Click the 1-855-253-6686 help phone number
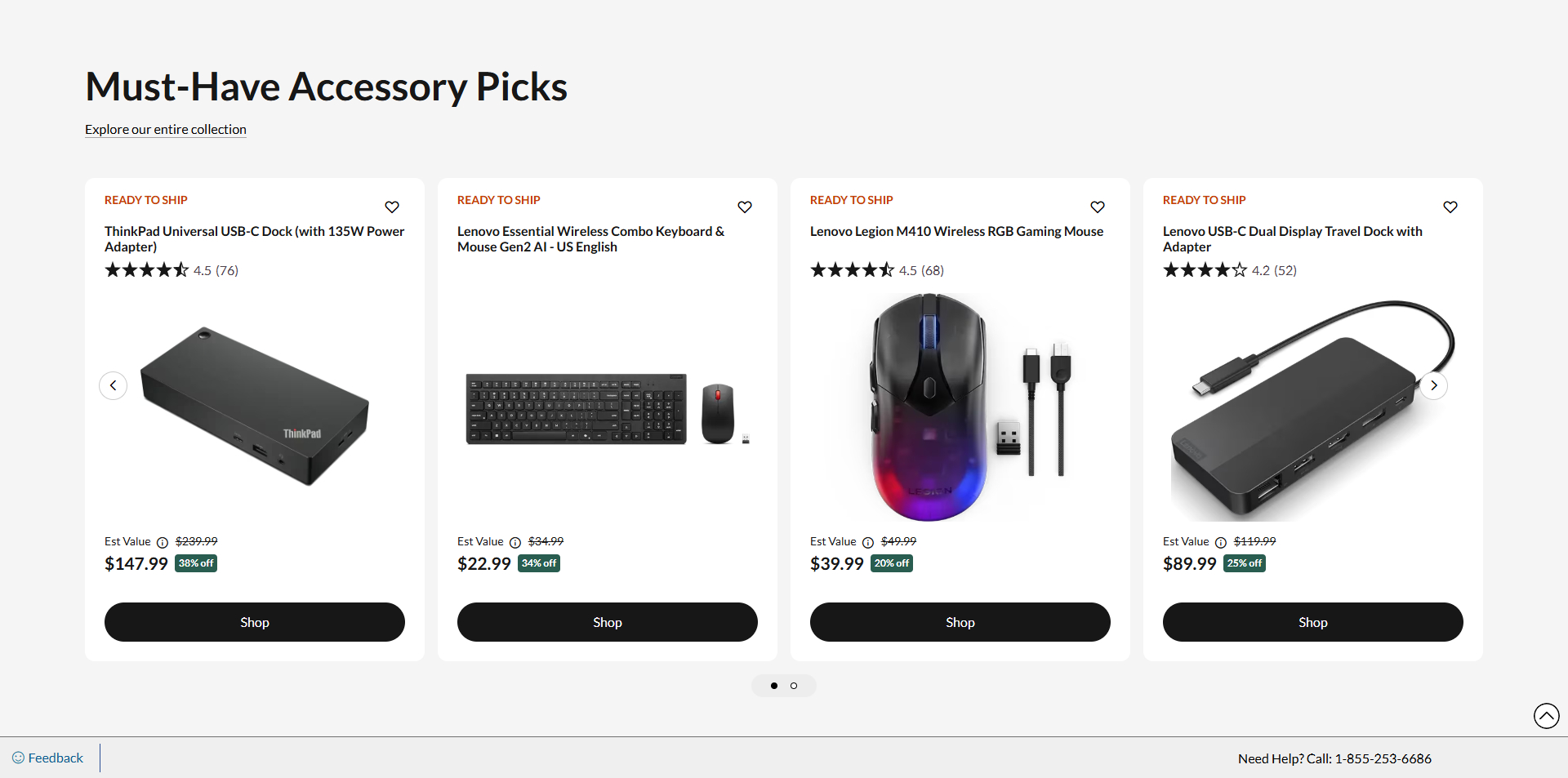This screenshot has width=1568, height=778. coord(1383,758)
